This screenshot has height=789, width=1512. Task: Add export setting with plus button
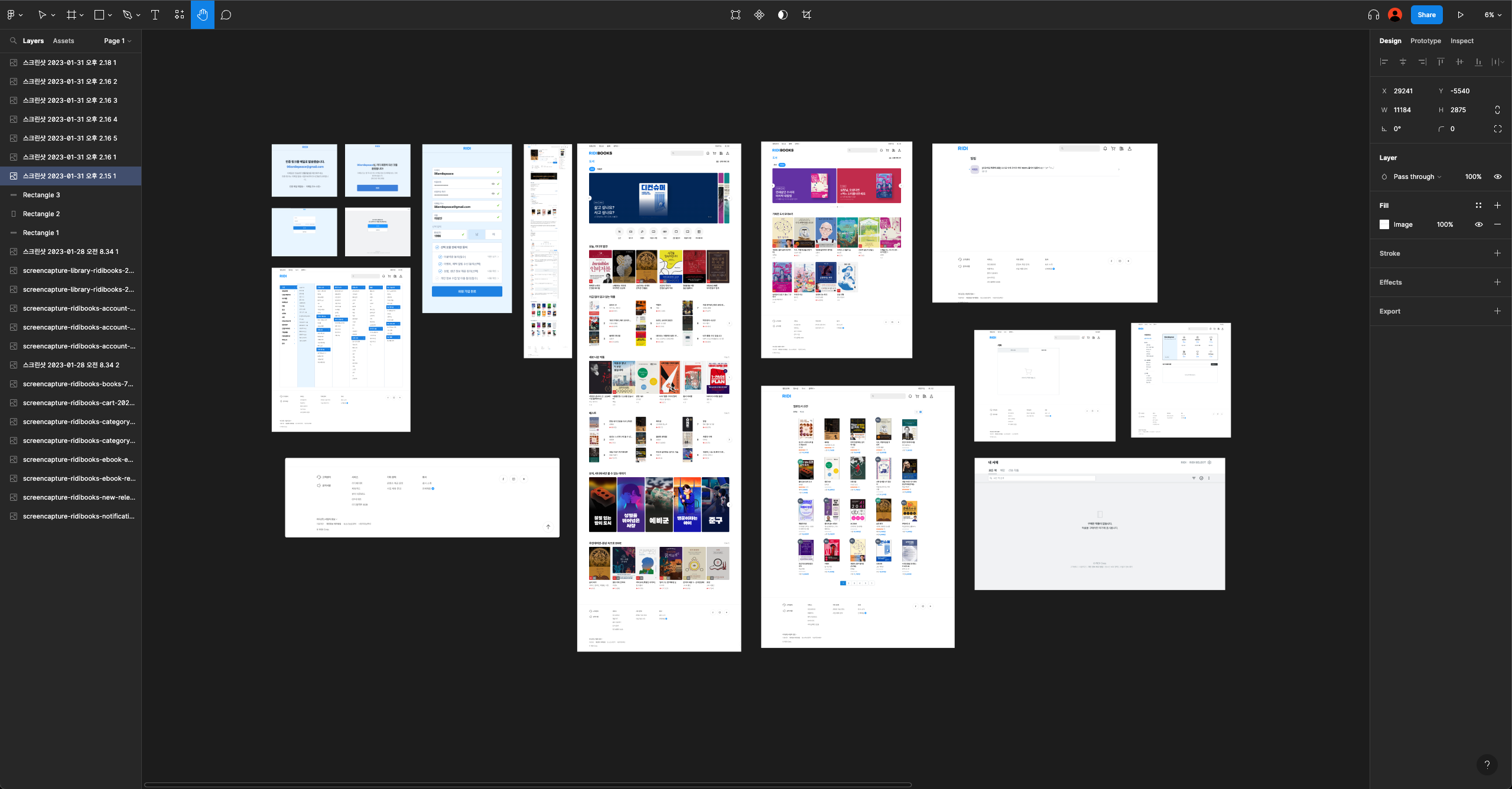coord(1497,311)
